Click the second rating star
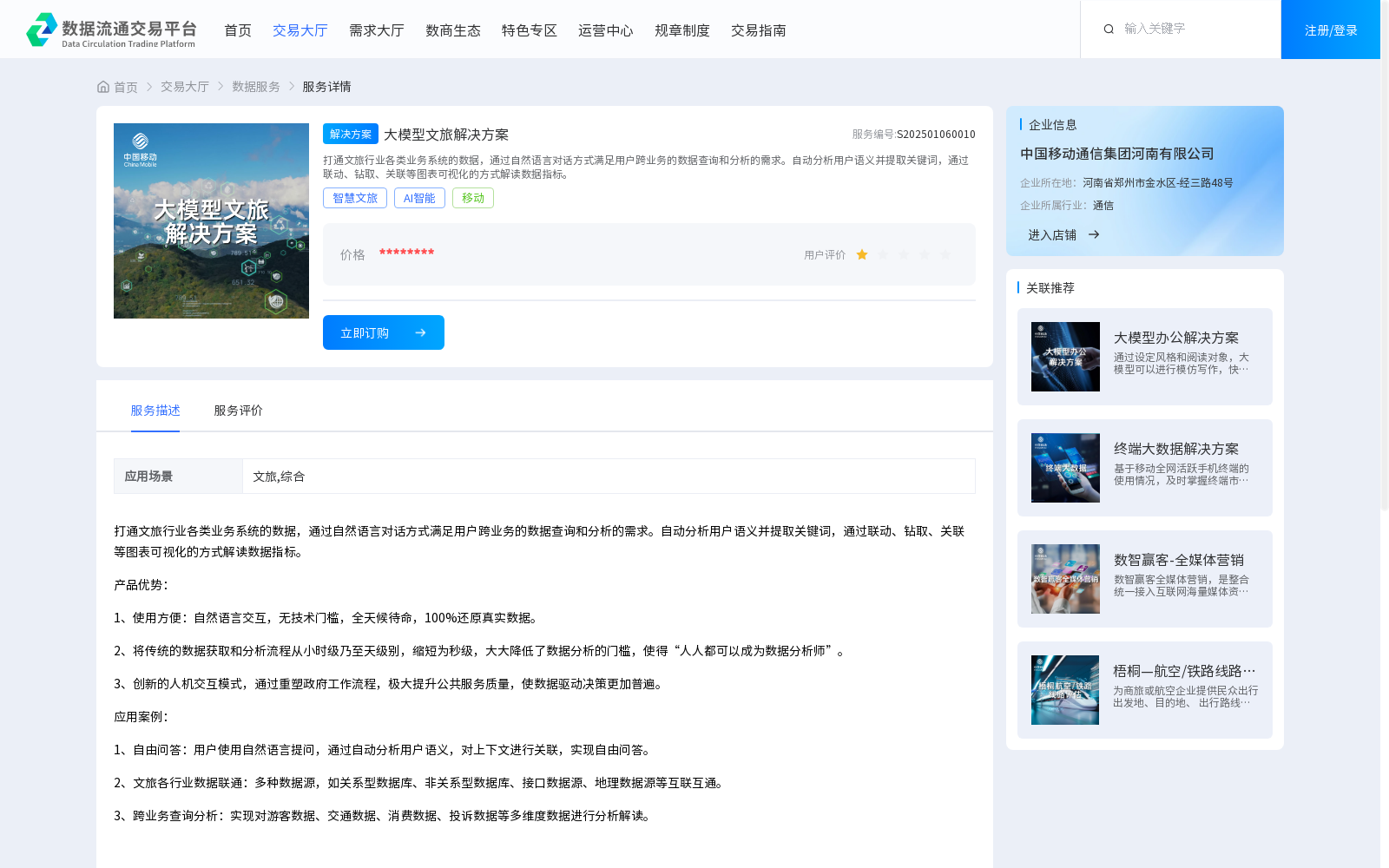Viewport: 1389px width, 868px height. coord(883,254)
